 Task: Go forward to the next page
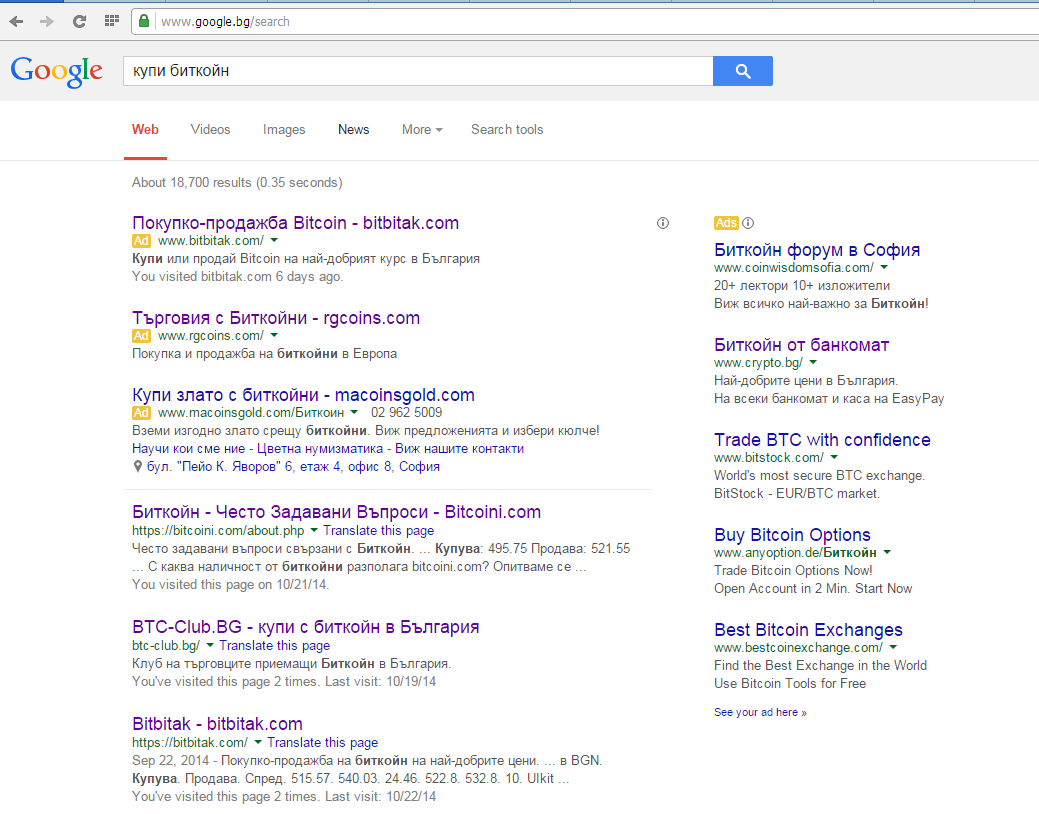click(x=47, y=22)
